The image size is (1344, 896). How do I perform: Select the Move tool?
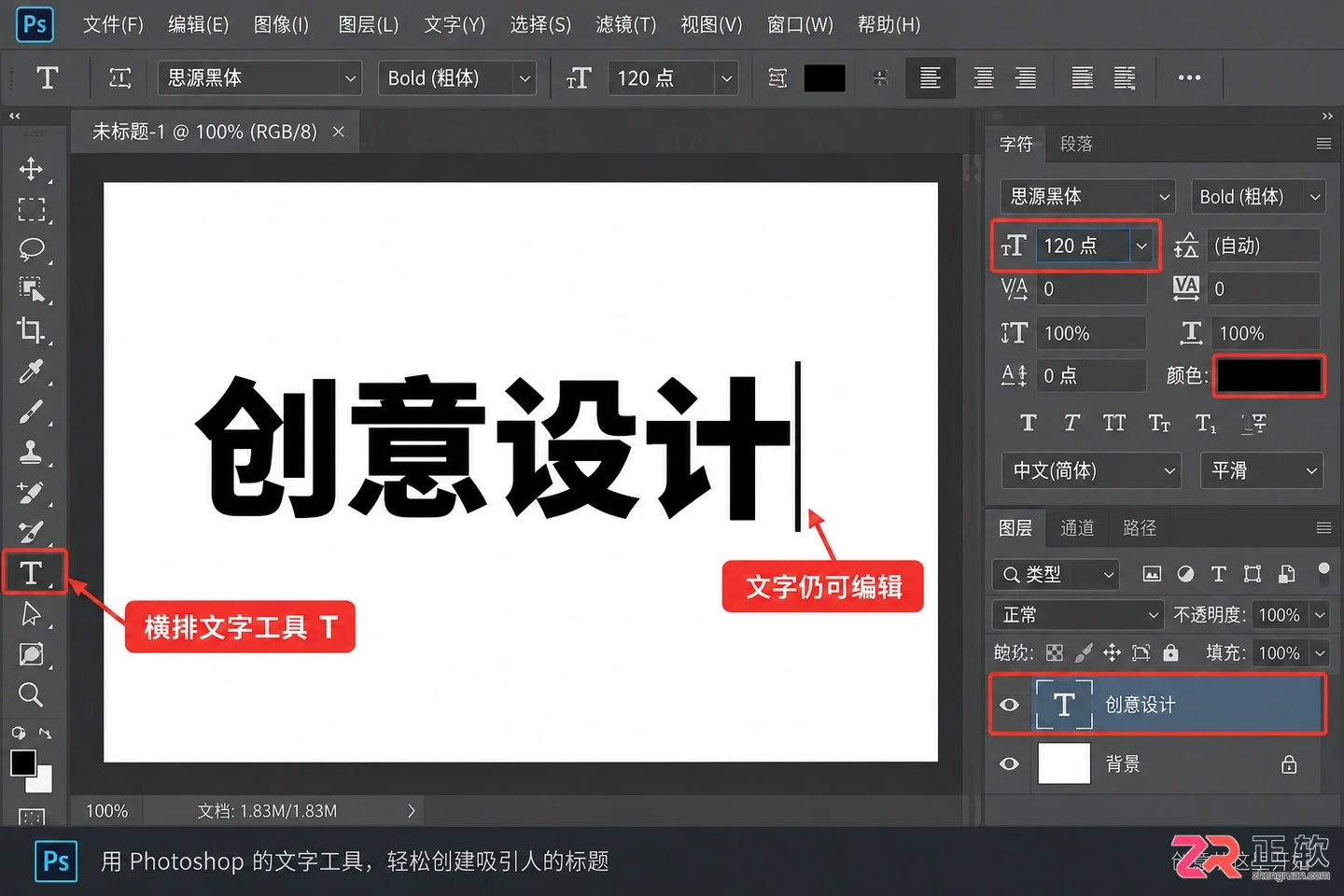31,169
